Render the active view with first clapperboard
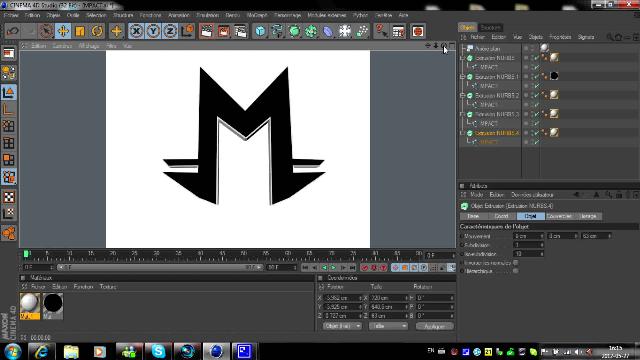 coord(207,31)
